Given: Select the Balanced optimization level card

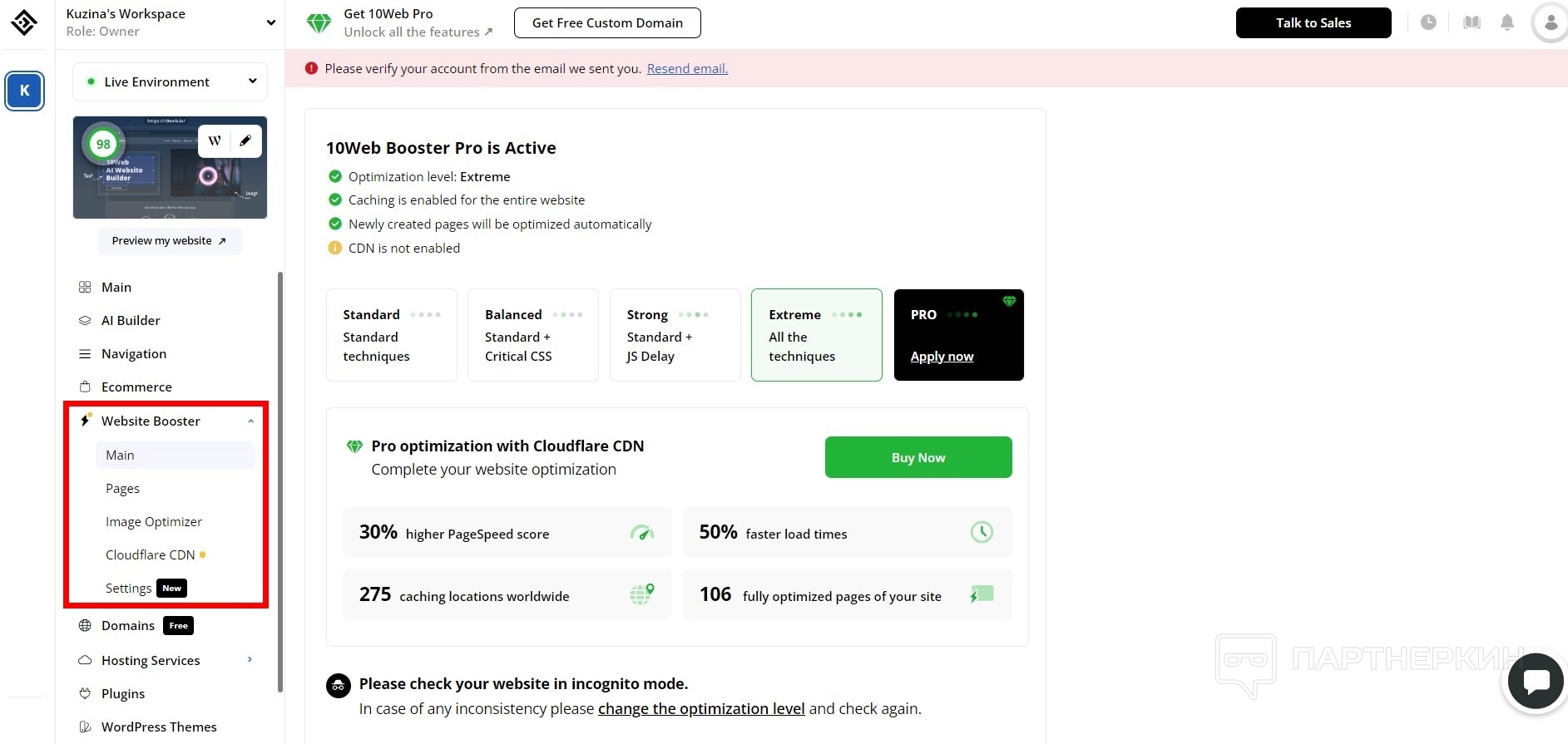Looking at the screenshot, I should (532, 335).
